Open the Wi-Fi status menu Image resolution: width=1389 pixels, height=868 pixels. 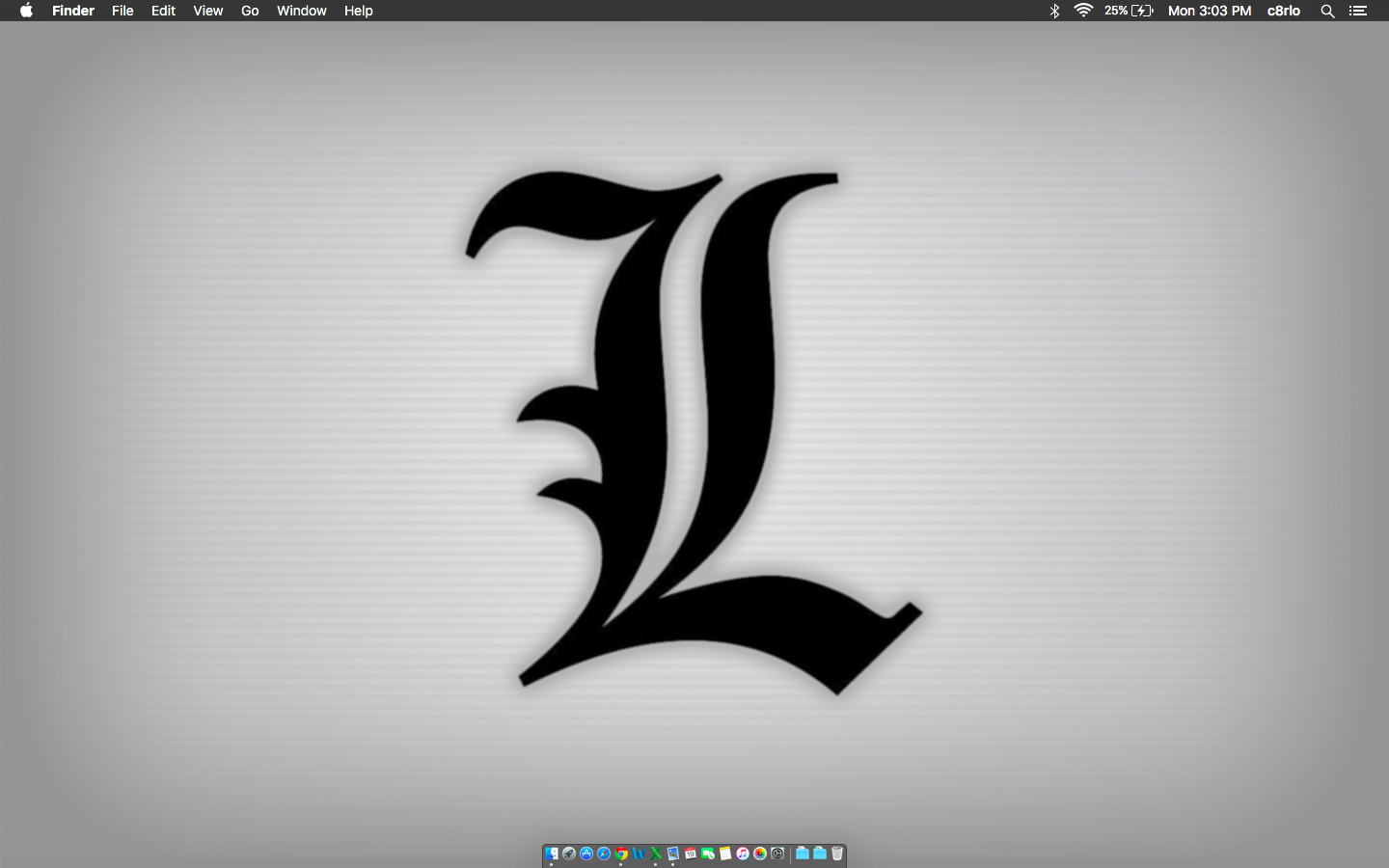click(x=1083, y=11)
